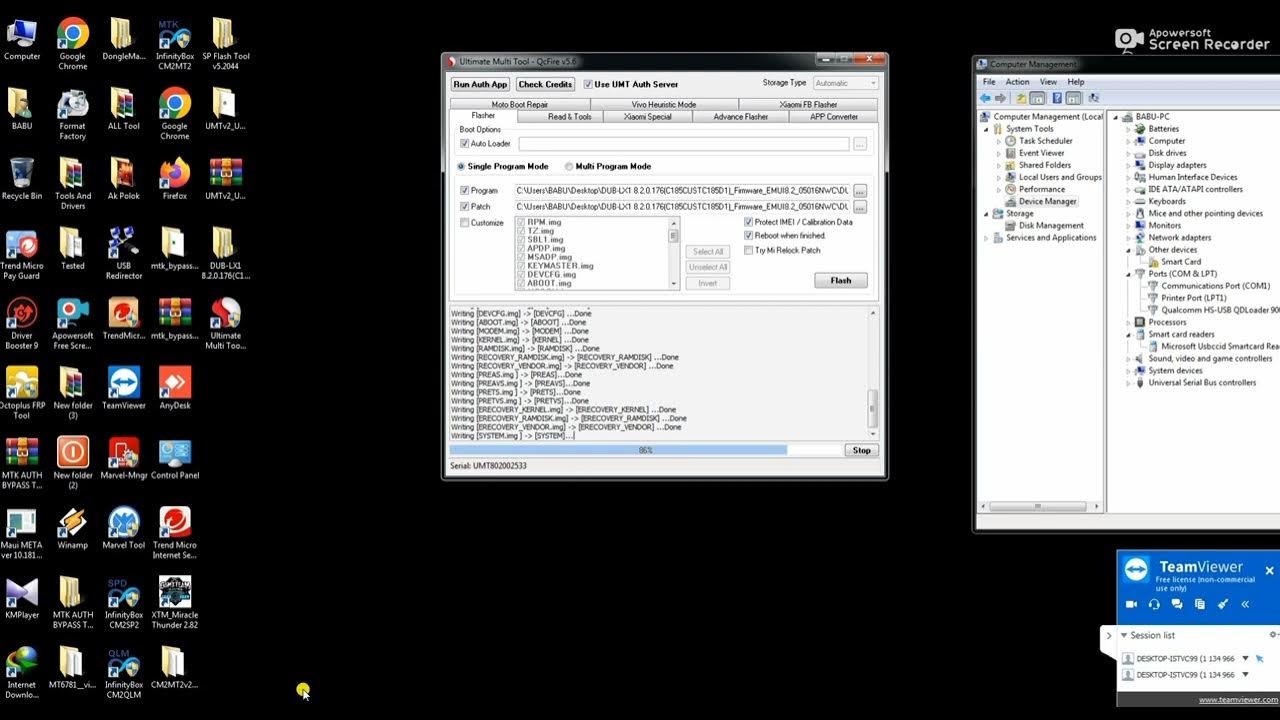Image resolution: width=1280 pixels, height=720 pixels.
Task: Open the View menu in Computer Management
Action: coord(1048,82)
